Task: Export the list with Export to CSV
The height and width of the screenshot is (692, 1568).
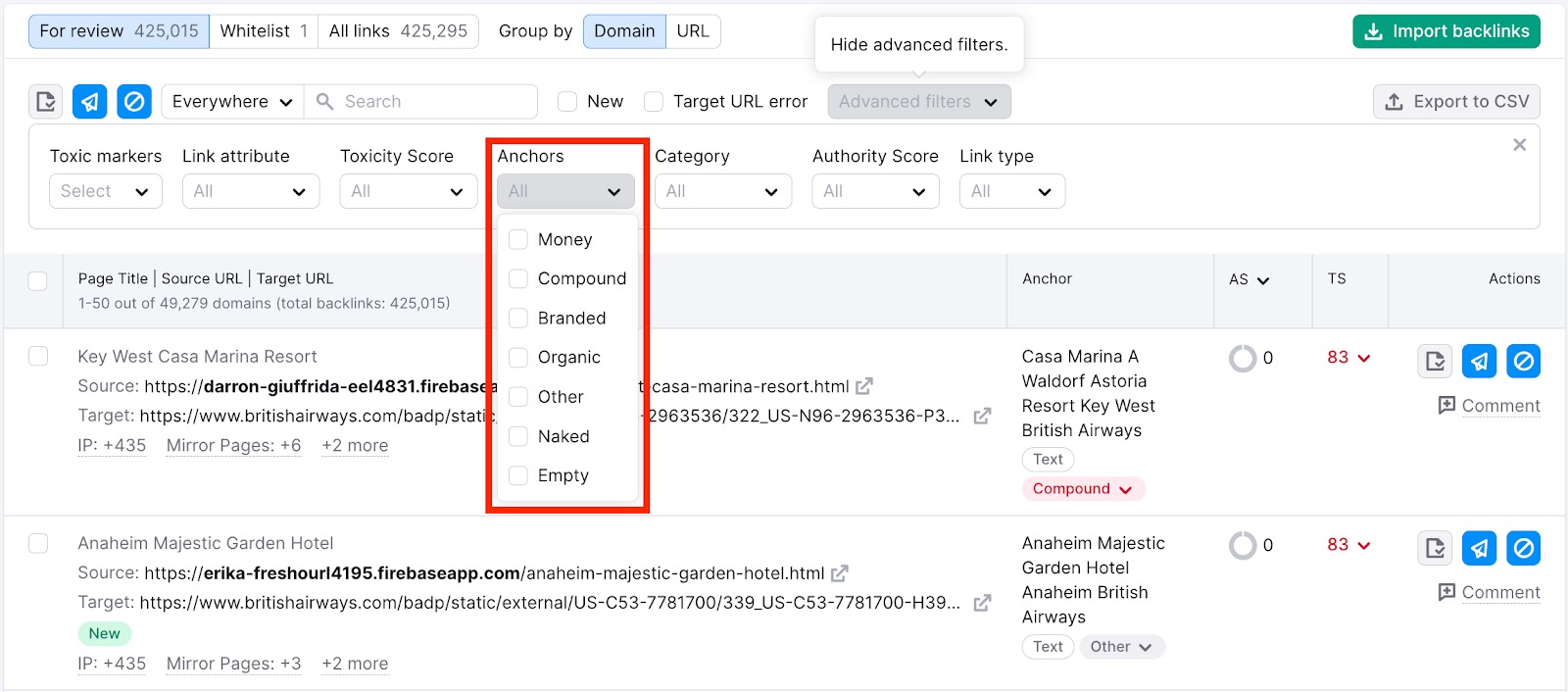Action: 1456,102
